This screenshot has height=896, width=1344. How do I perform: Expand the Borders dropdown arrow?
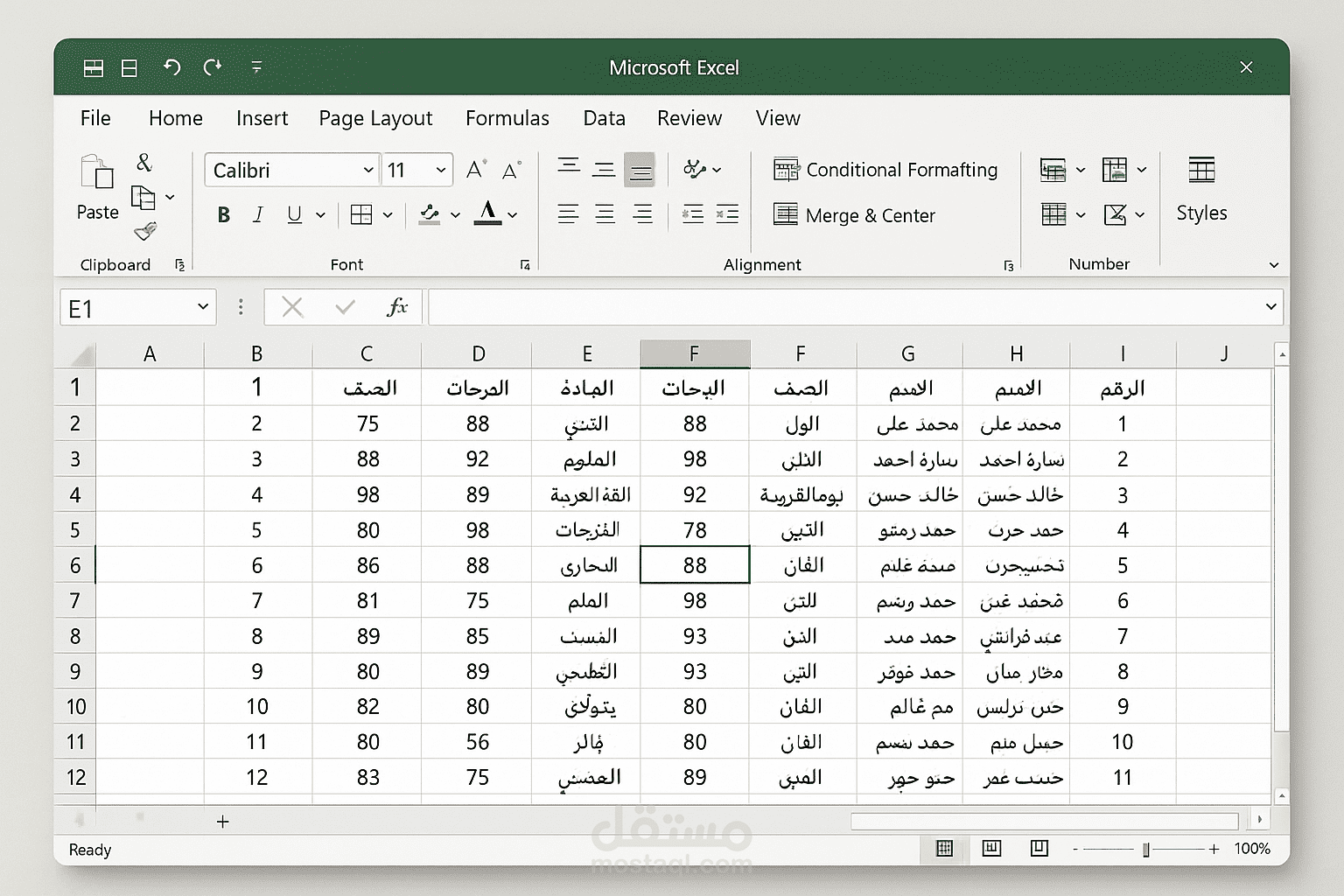(x=387, y=215)
